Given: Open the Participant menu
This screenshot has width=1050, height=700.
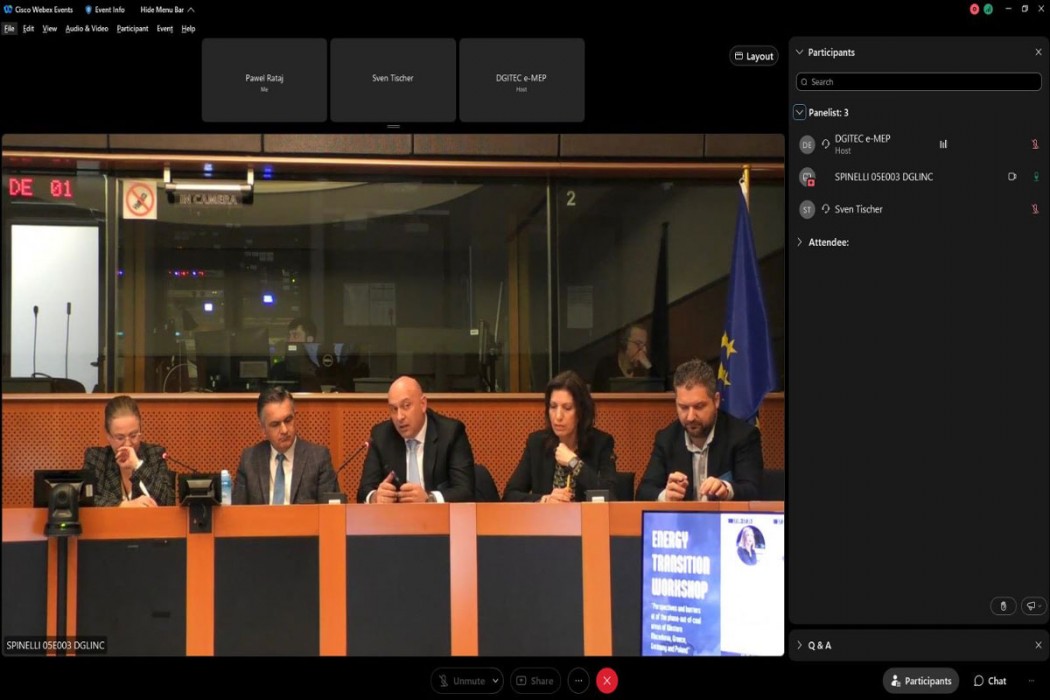Looking at the screenshot, I should point(132,29).
